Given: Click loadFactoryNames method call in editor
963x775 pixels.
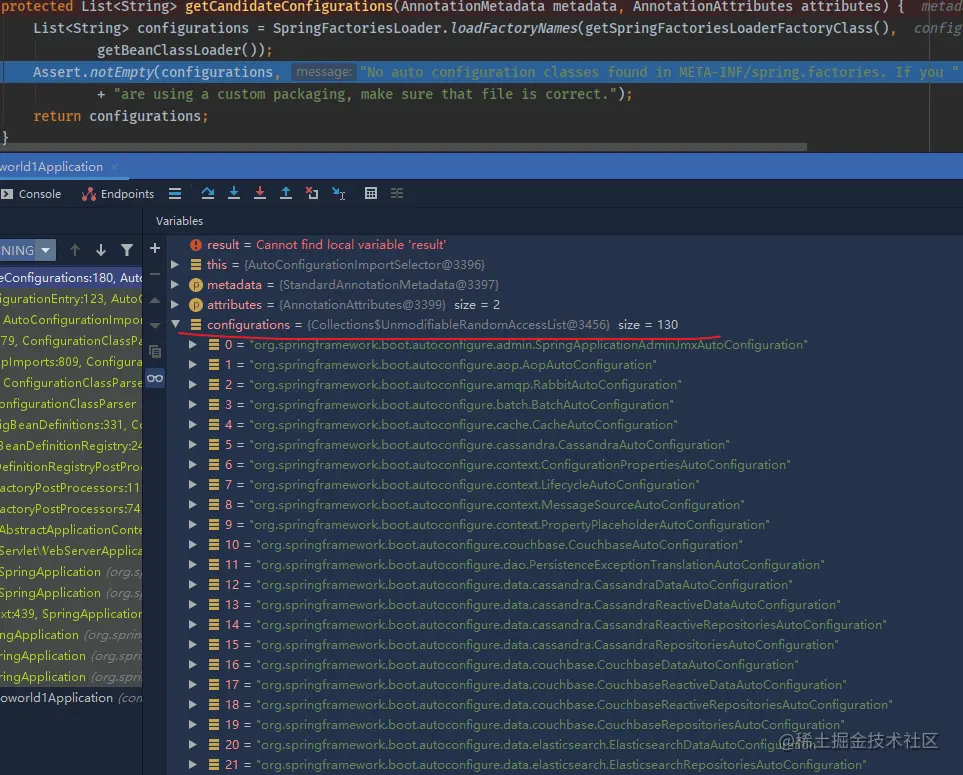Looking at the screenshot, I should coord(514,28).
